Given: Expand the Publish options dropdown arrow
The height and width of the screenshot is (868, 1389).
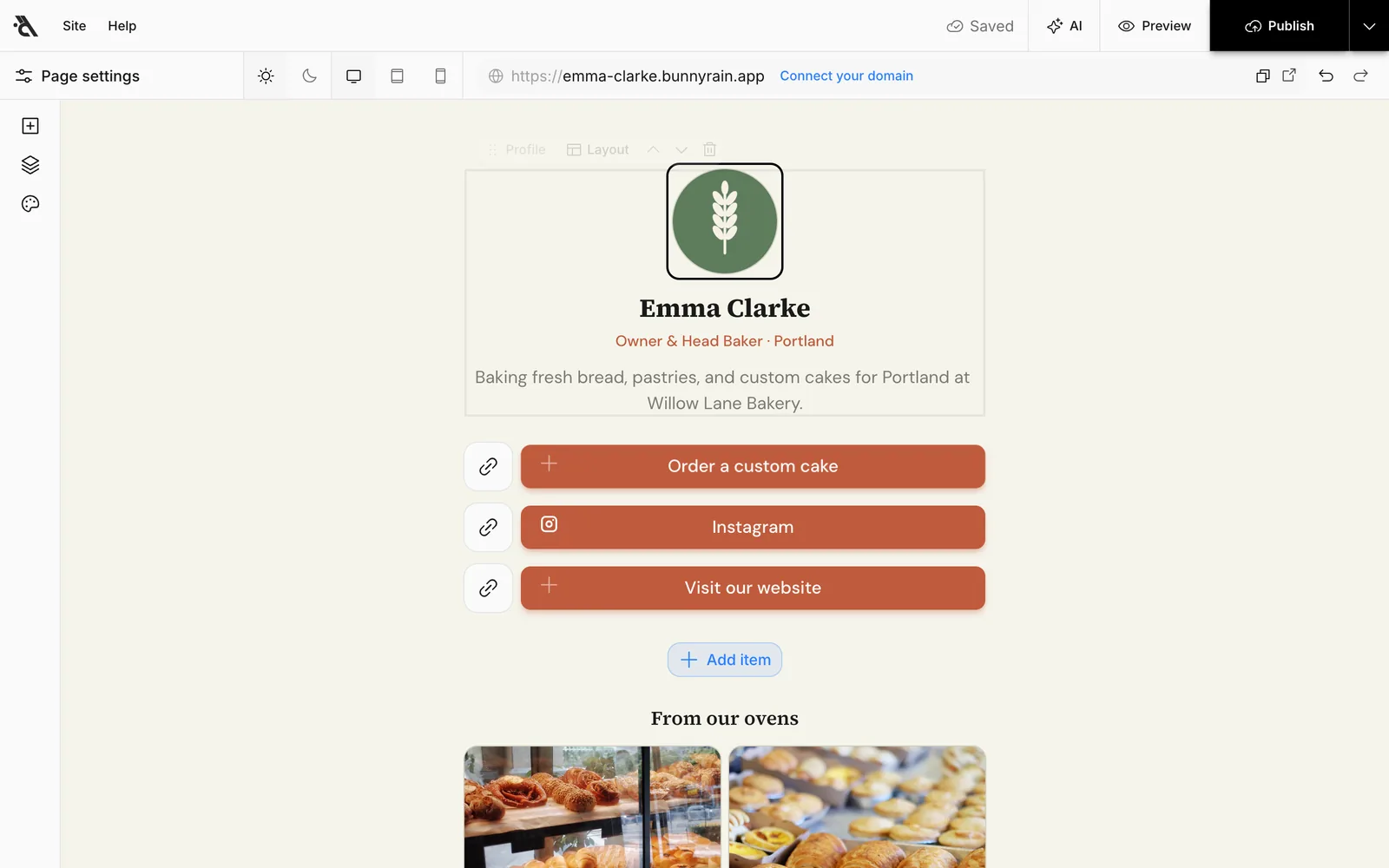Looking at the screenshot, I should [x=1369, y=26].
